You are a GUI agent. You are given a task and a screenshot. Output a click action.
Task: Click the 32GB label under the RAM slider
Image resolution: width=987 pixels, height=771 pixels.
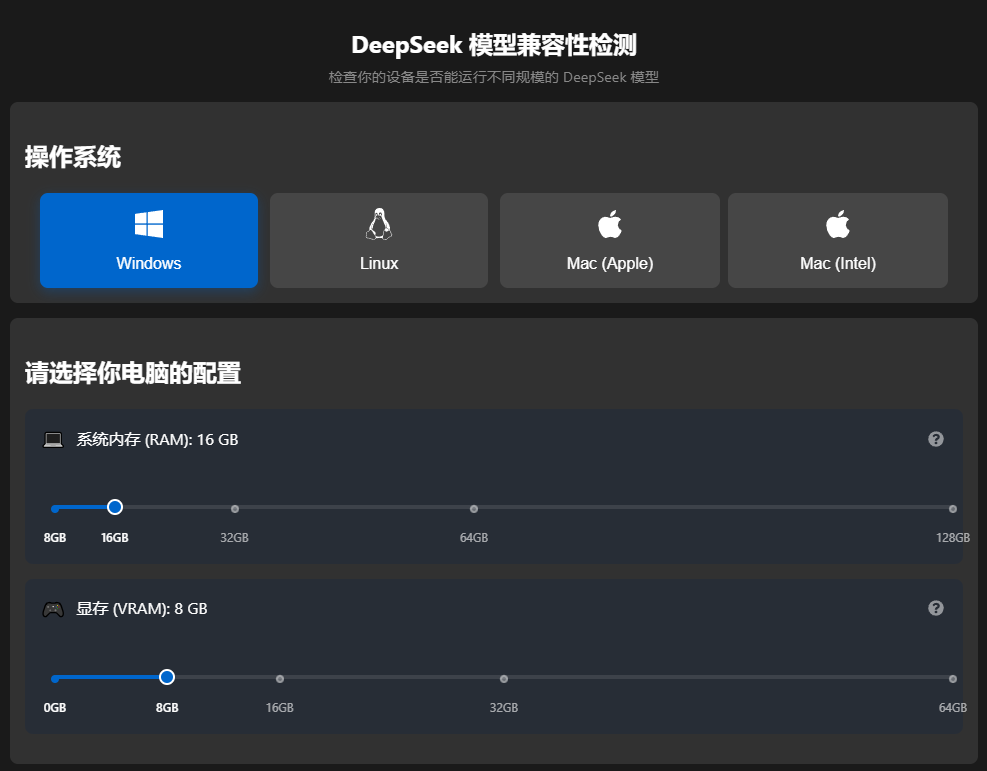pyautogui.click(x=234, y=537)
